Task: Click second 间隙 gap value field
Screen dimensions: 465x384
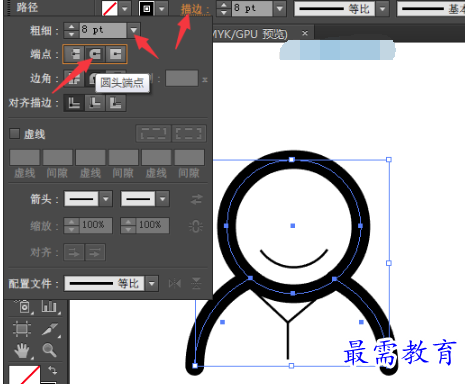Action: (x=123, y=157)
